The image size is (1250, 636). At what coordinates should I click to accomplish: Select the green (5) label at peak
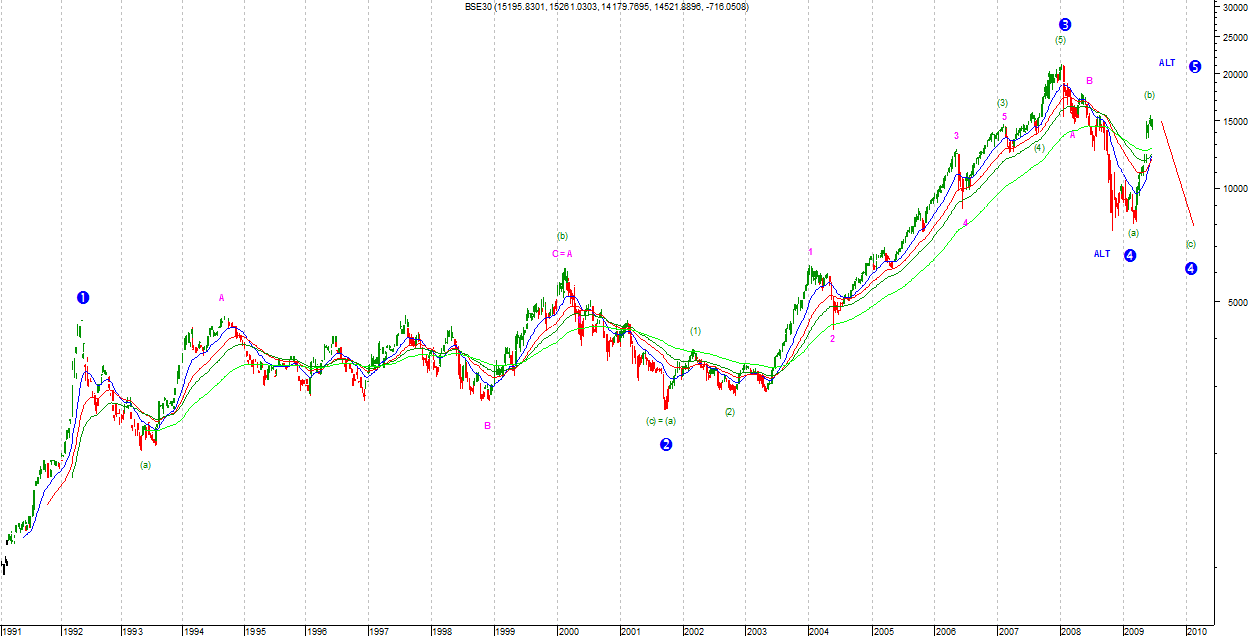(x=1060, y=40)
